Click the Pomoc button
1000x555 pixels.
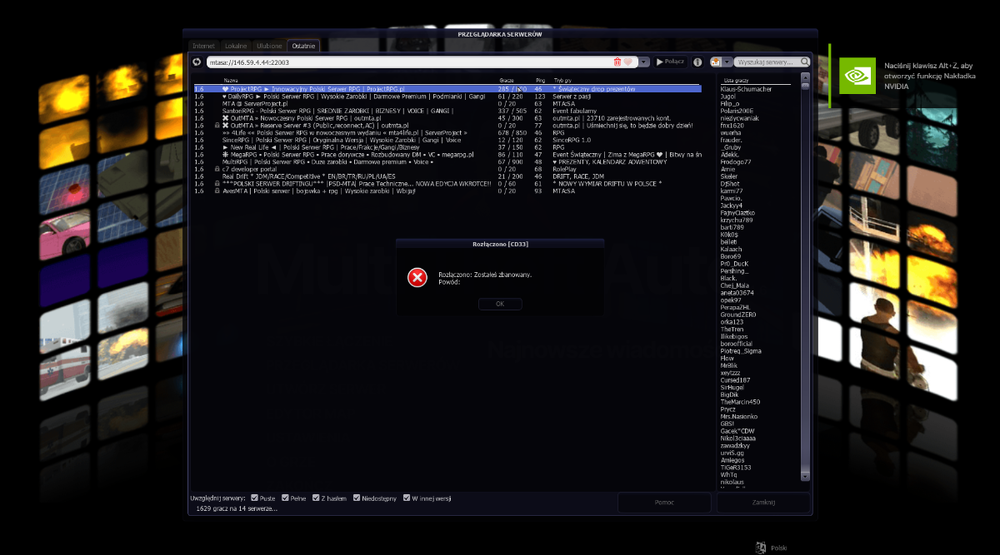(664, 502)
